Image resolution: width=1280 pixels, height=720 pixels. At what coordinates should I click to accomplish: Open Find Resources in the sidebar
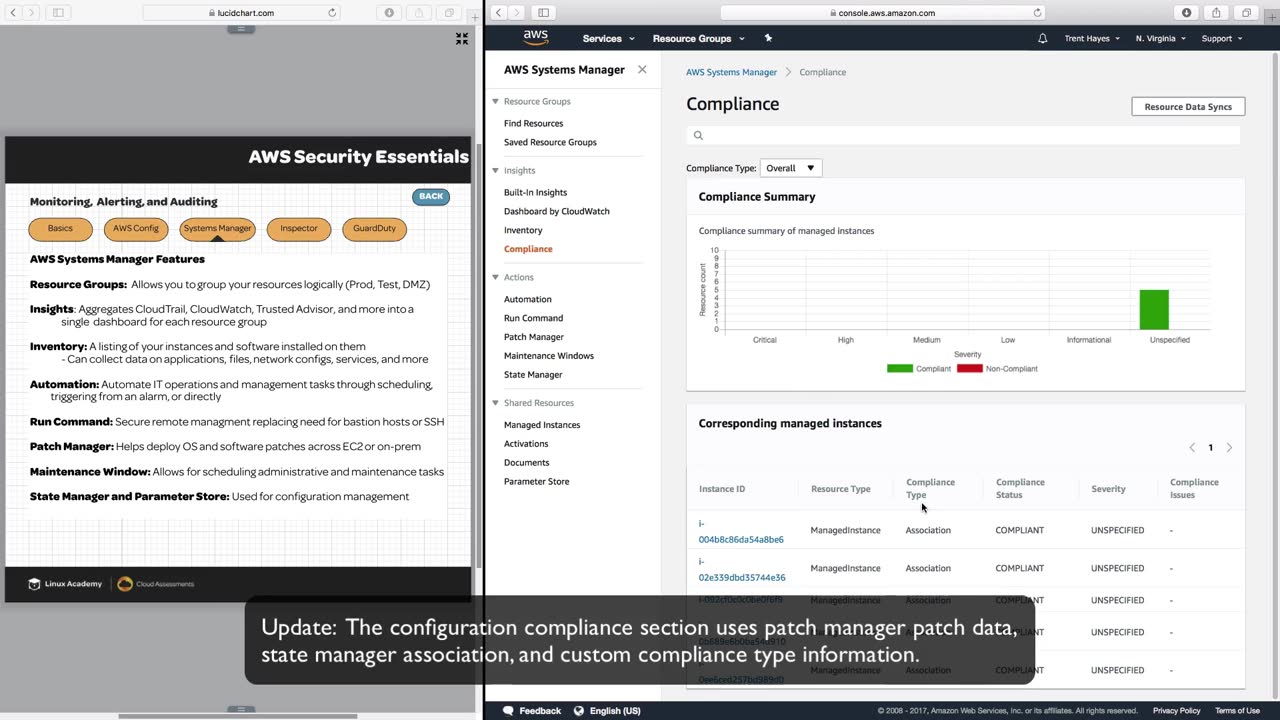pos(533,123)
